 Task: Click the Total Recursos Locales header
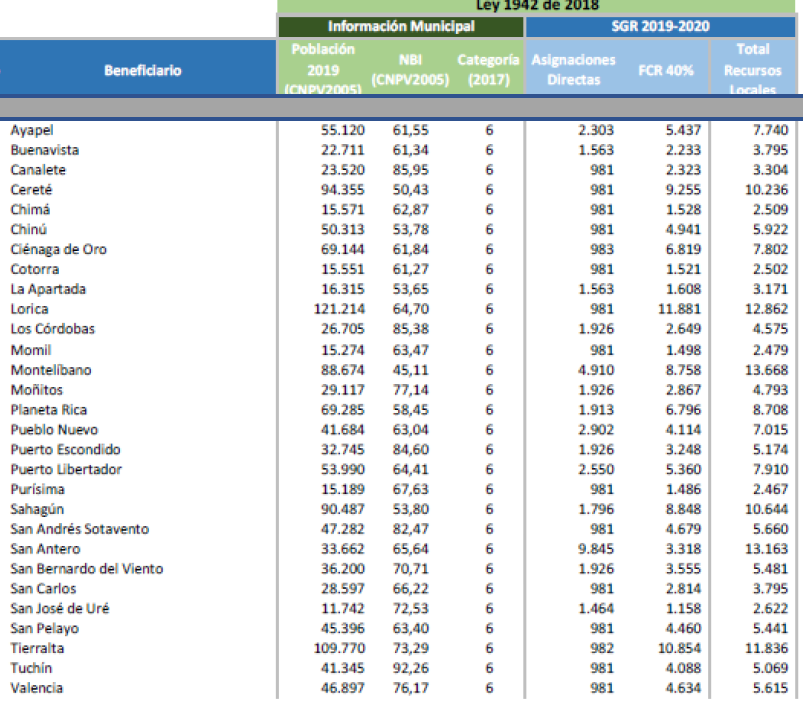(x=752, y=70)
